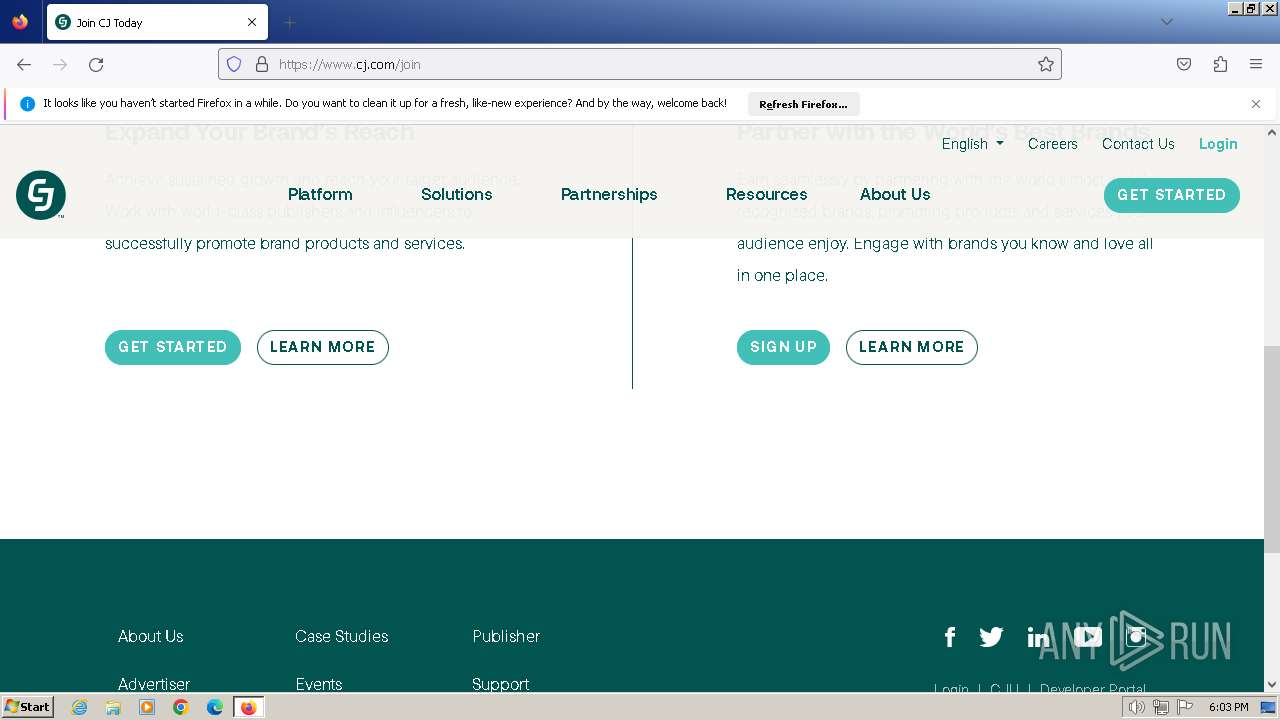Open File Explorer folder in taskbar

pyautogui.click(x=113, y=707)
